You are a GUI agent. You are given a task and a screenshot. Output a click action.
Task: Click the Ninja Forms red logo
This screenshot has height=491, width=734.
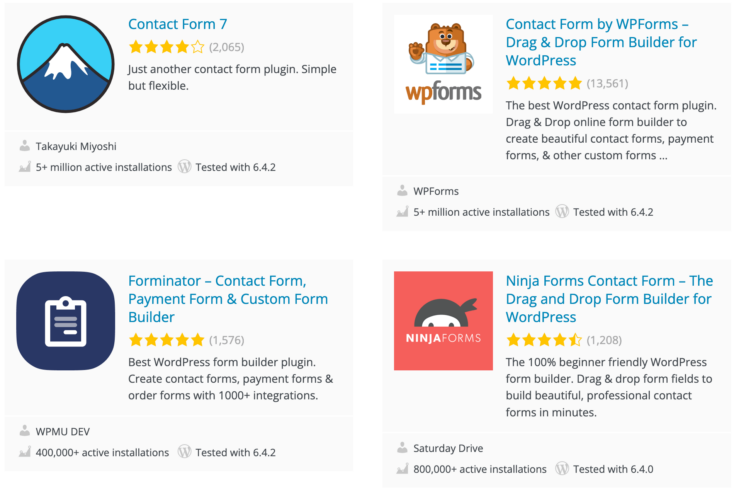(x=443, y=321)
